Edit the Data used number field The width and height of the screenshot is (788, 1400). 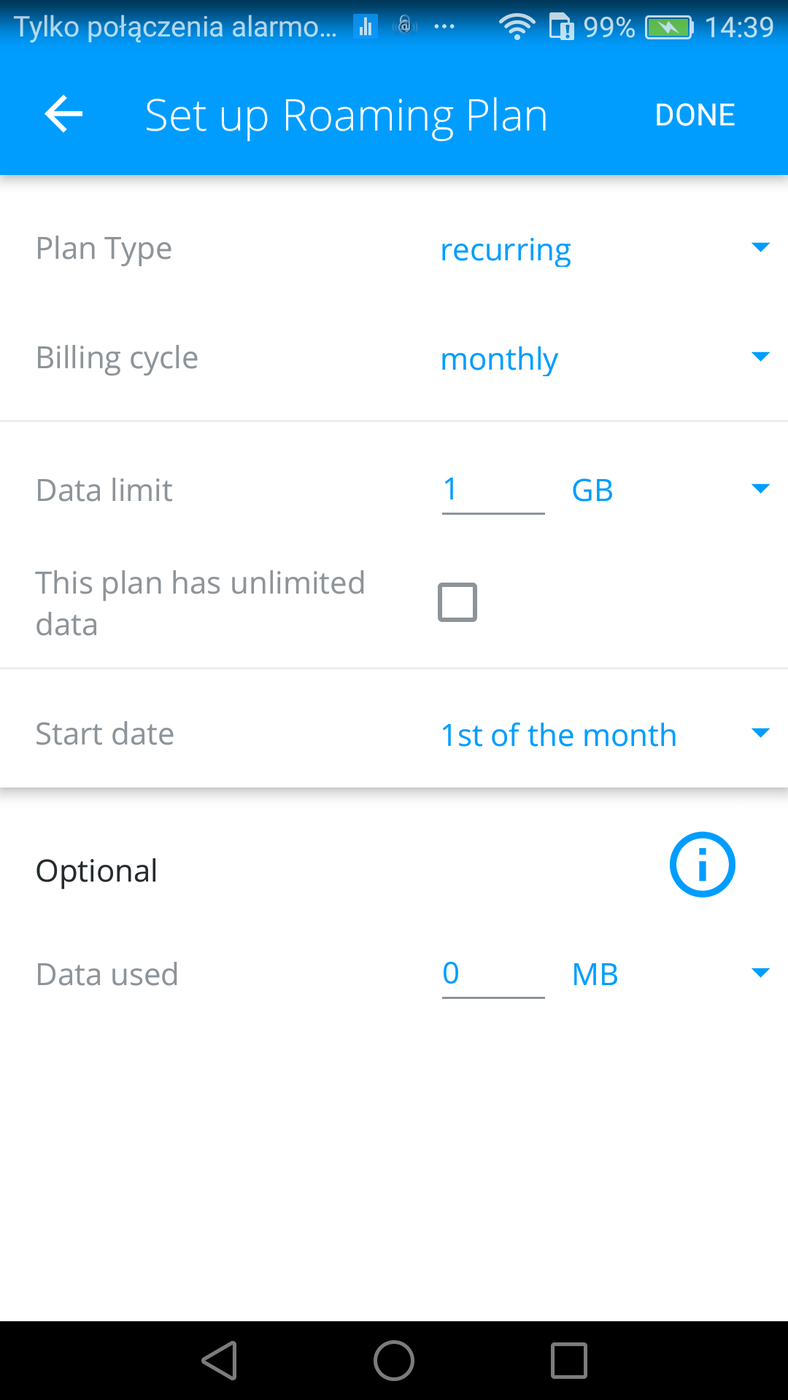(492, 974)
